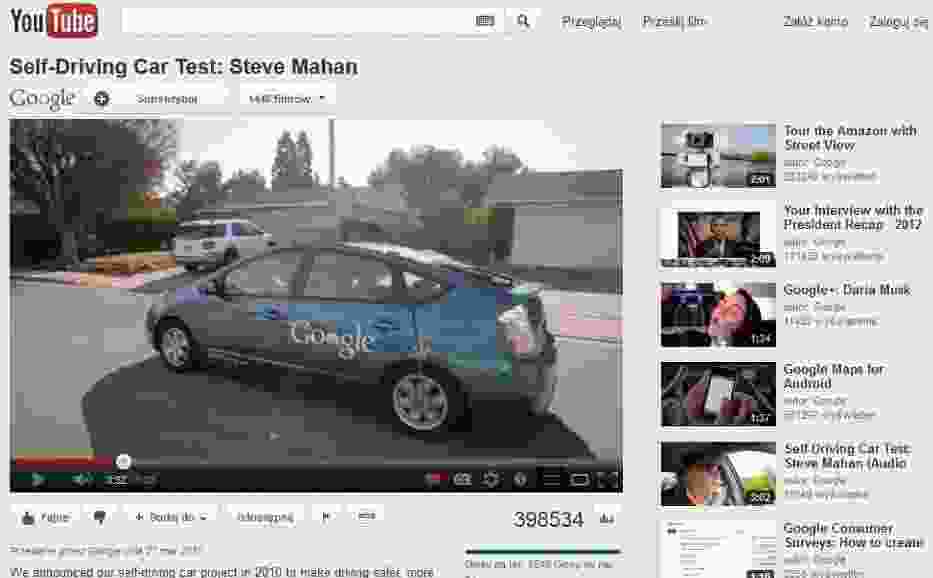Click the search magnifier button

pos(523,21)
